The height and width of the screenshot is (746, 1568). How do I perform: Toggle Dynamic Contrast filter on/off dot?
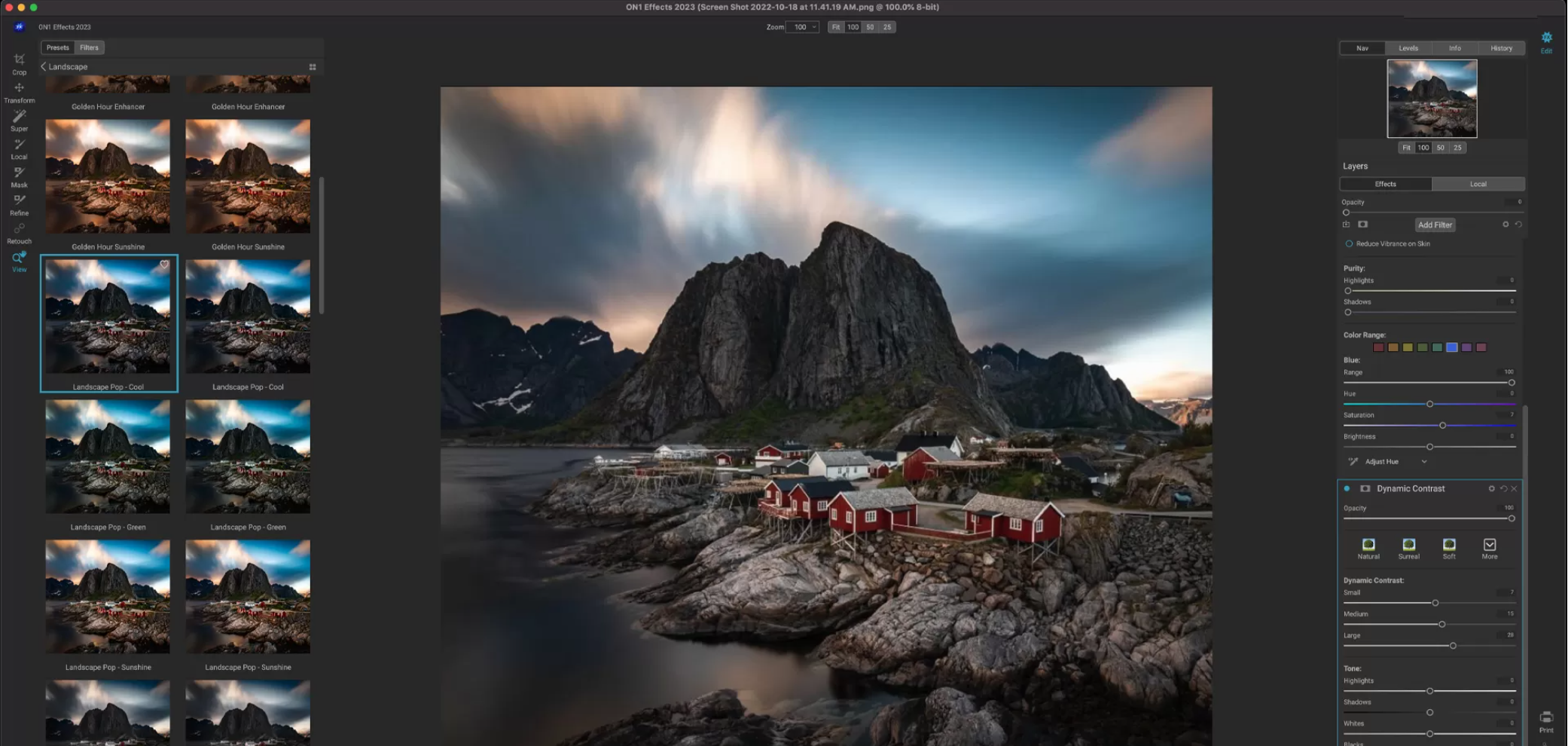point(1347,488)
